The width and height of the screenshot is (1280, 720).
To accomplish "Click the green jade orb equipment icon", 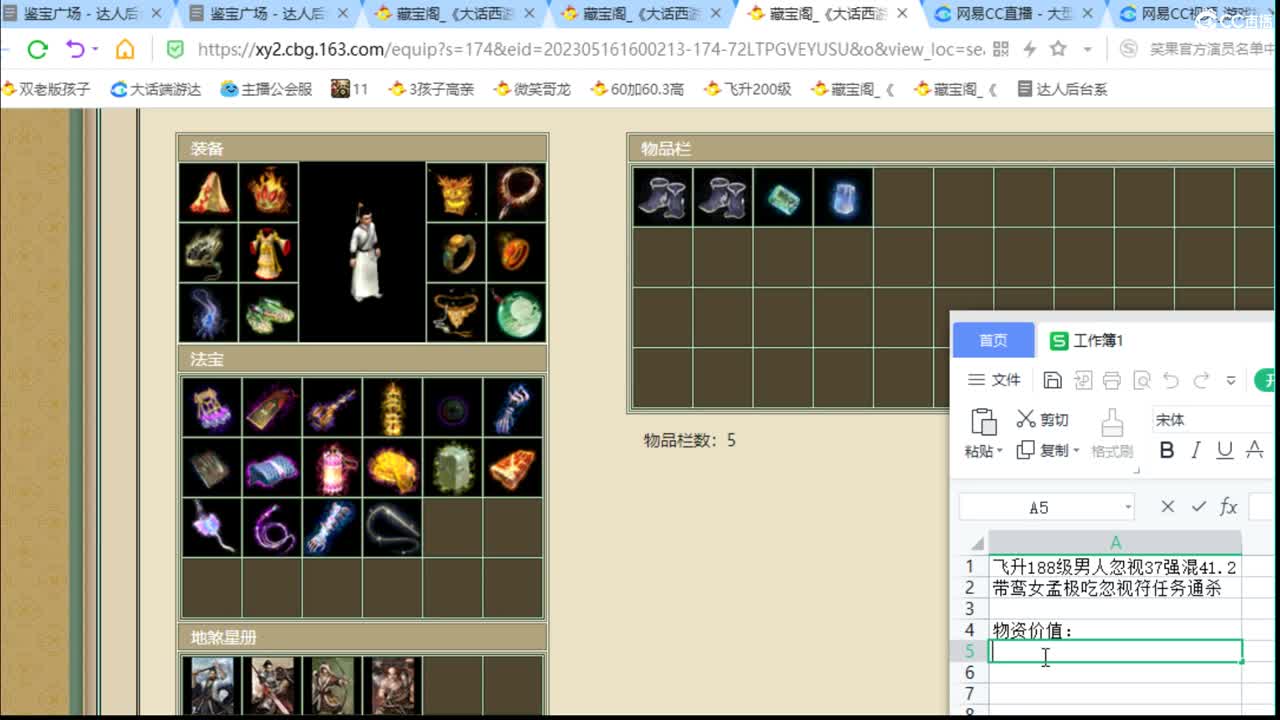I will (516, 312).
